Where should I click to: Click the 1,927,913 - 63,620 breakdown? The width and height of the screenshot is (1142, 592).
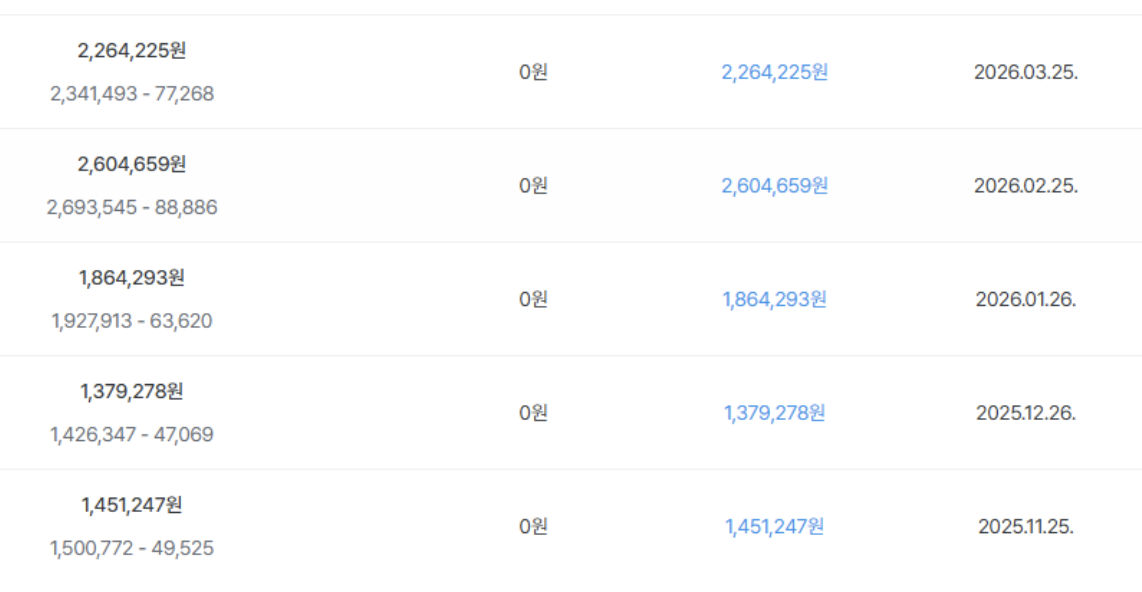point(132,321)
